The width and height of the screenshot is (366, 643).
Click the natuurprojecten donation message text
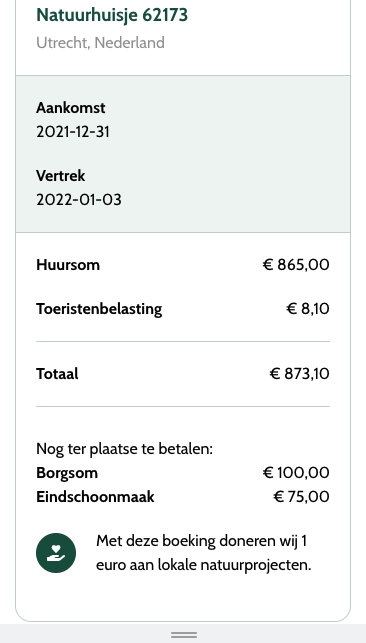pyautogui.click(x=204, y=553)
